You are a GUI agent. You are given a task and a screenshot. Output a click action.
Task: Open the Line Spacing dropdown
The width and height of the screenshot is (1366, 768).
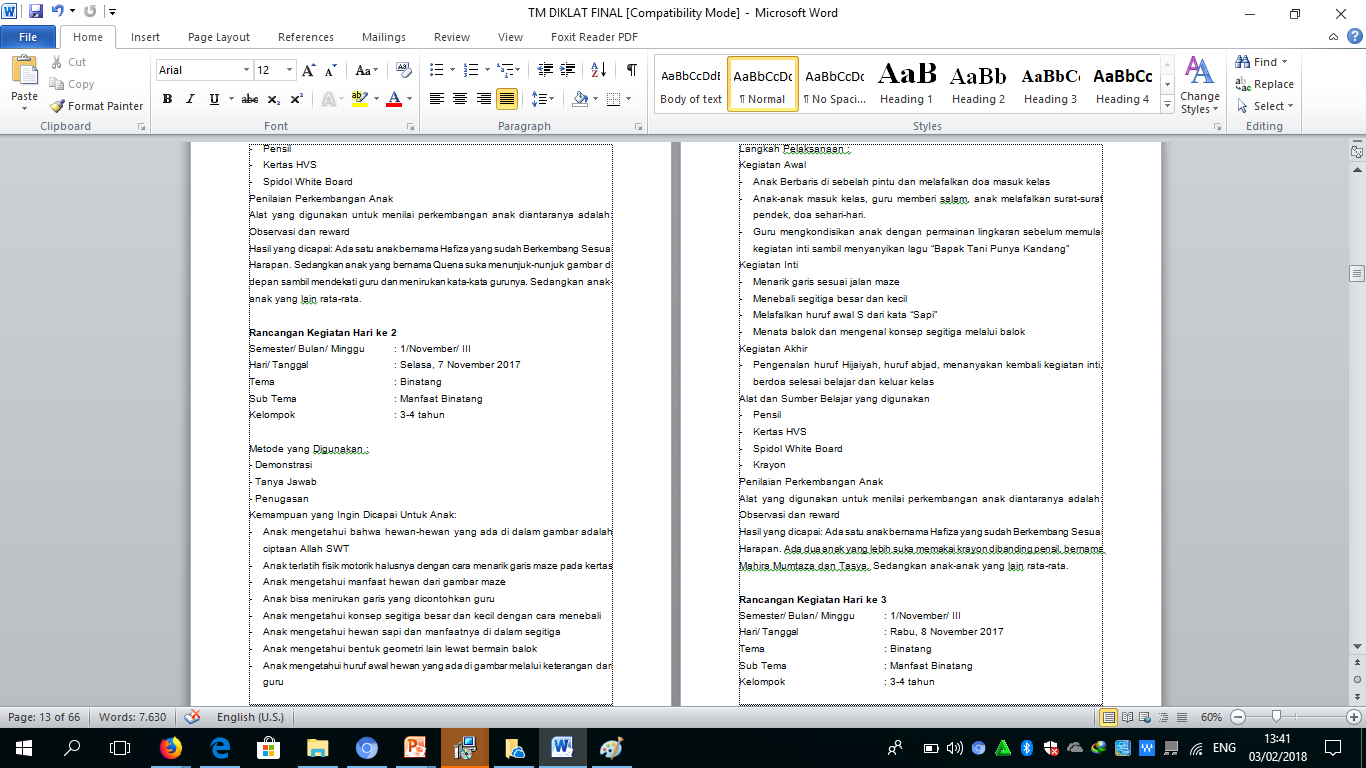(543, 99)
